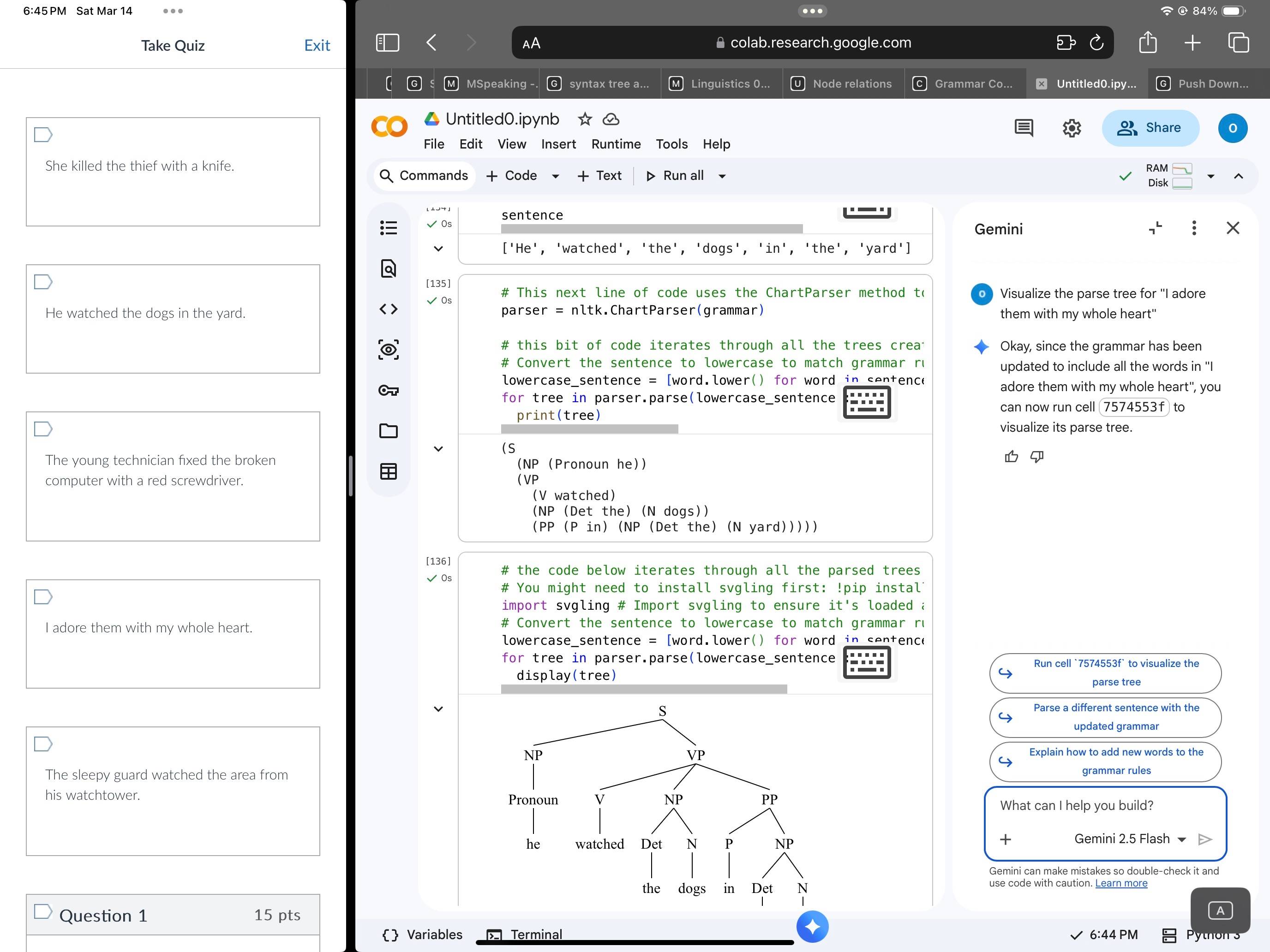Open Safari sidebar panel icon

(x=388, y=42)
